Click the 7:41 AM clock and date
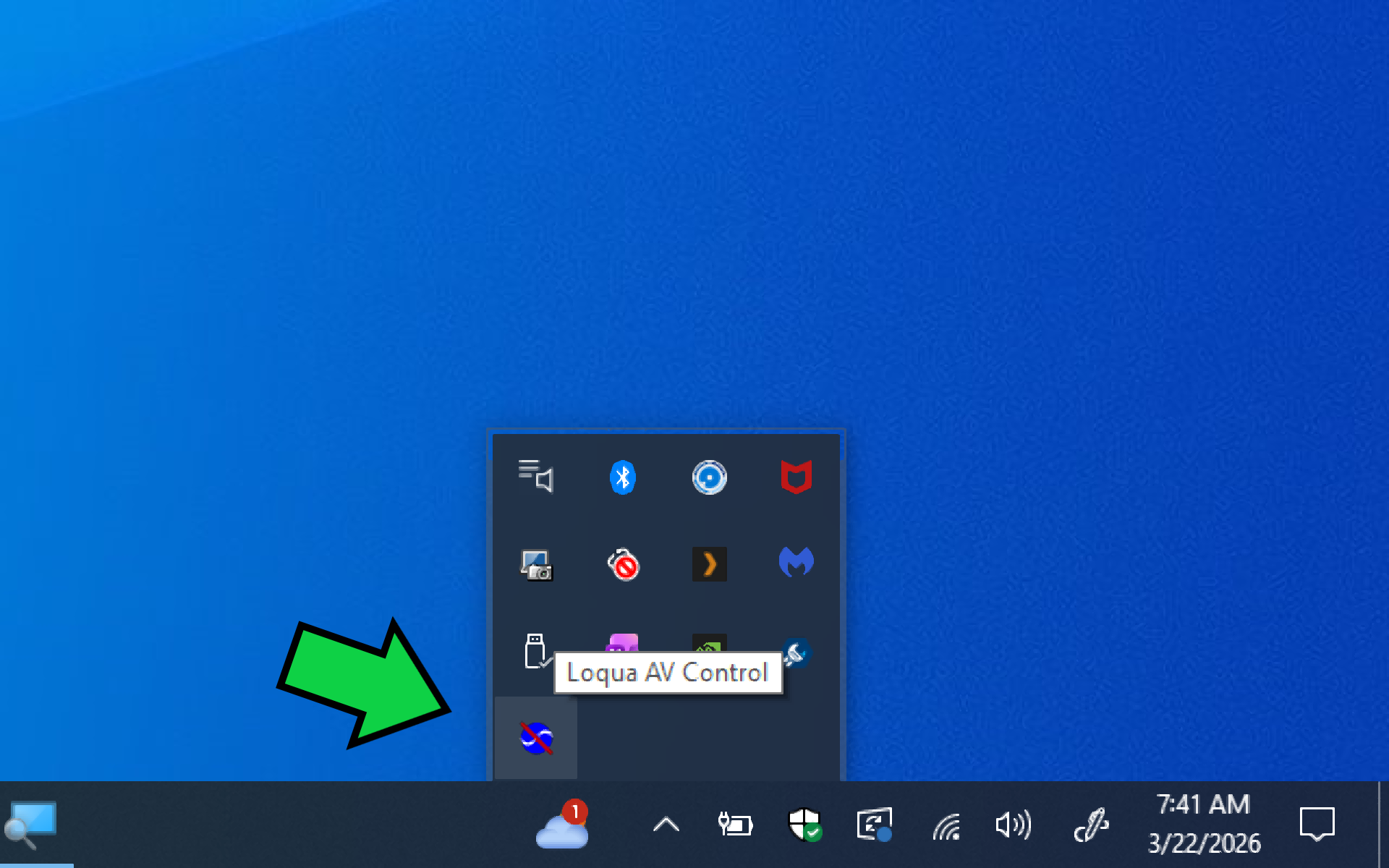Viewport: 1389px width, 868px height. (1204, 825)
